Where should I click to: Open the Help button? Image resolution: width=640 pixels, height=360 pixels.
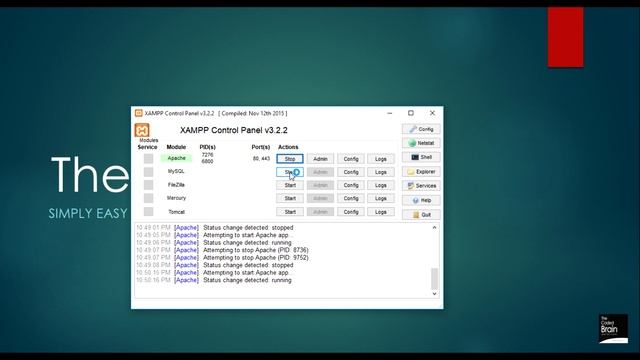pos(421,200)
